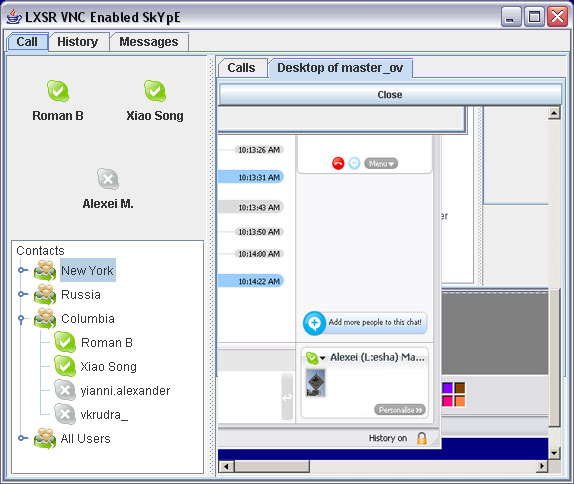Screen dimensions: 574x484
Task: Click the Personalise button
Action: coord(400,410)
